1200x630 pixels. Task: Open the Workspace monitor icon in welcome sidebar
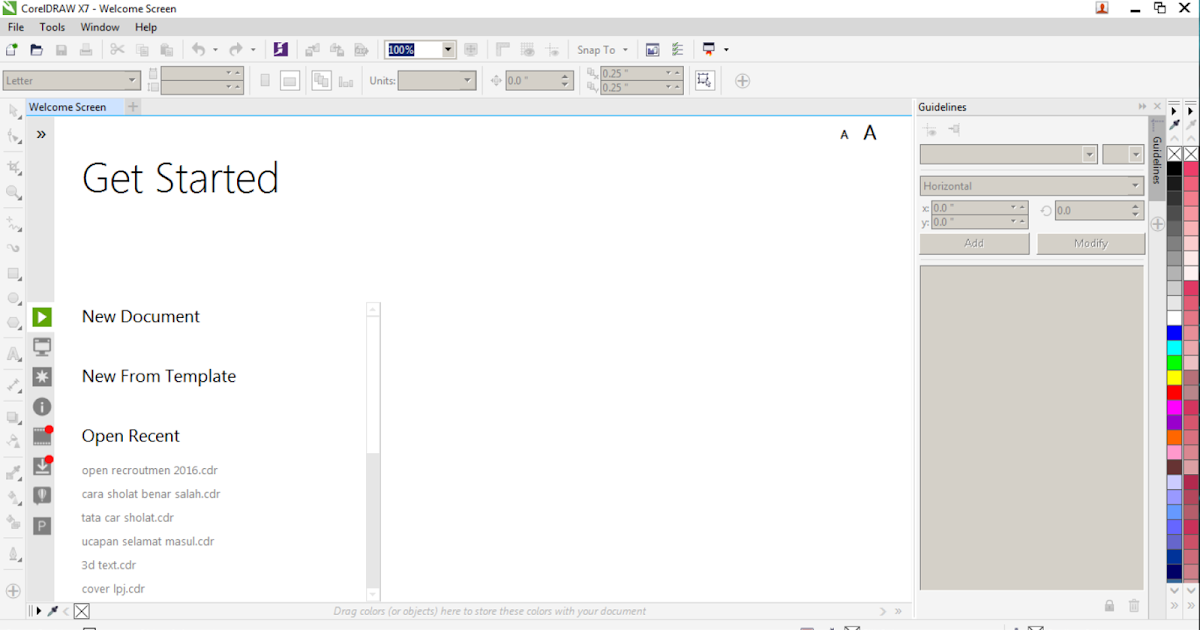pyautogui.click(x=42, y=347)
